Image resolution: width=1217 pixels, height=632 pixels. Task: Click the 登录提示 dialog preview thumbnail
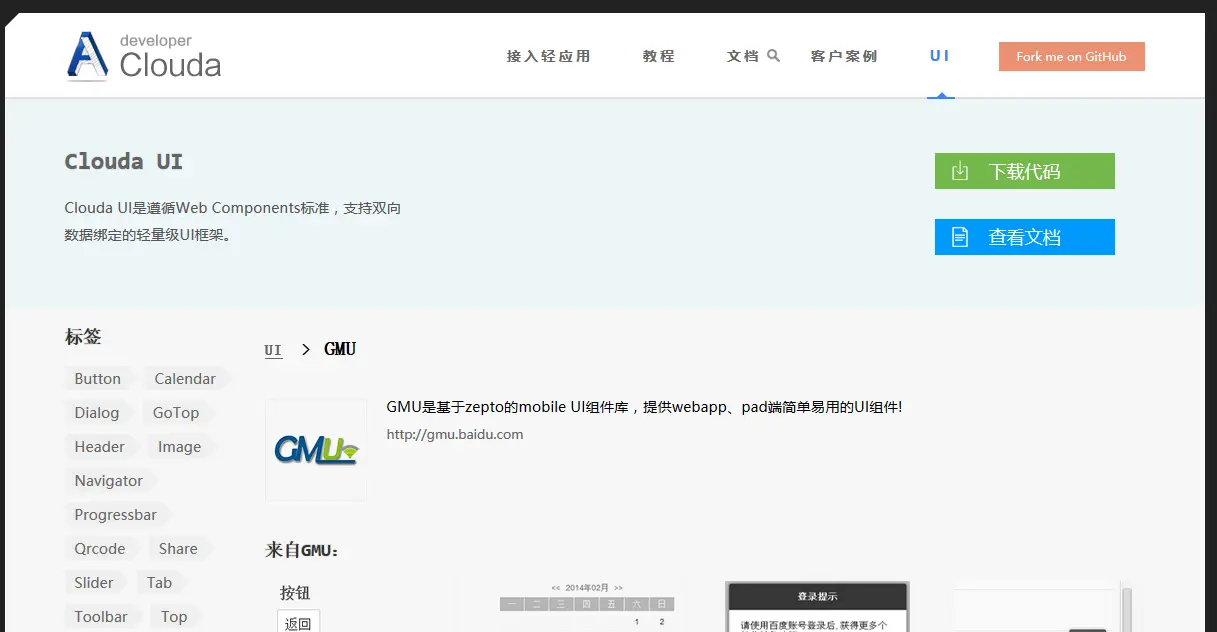[817, 606]
